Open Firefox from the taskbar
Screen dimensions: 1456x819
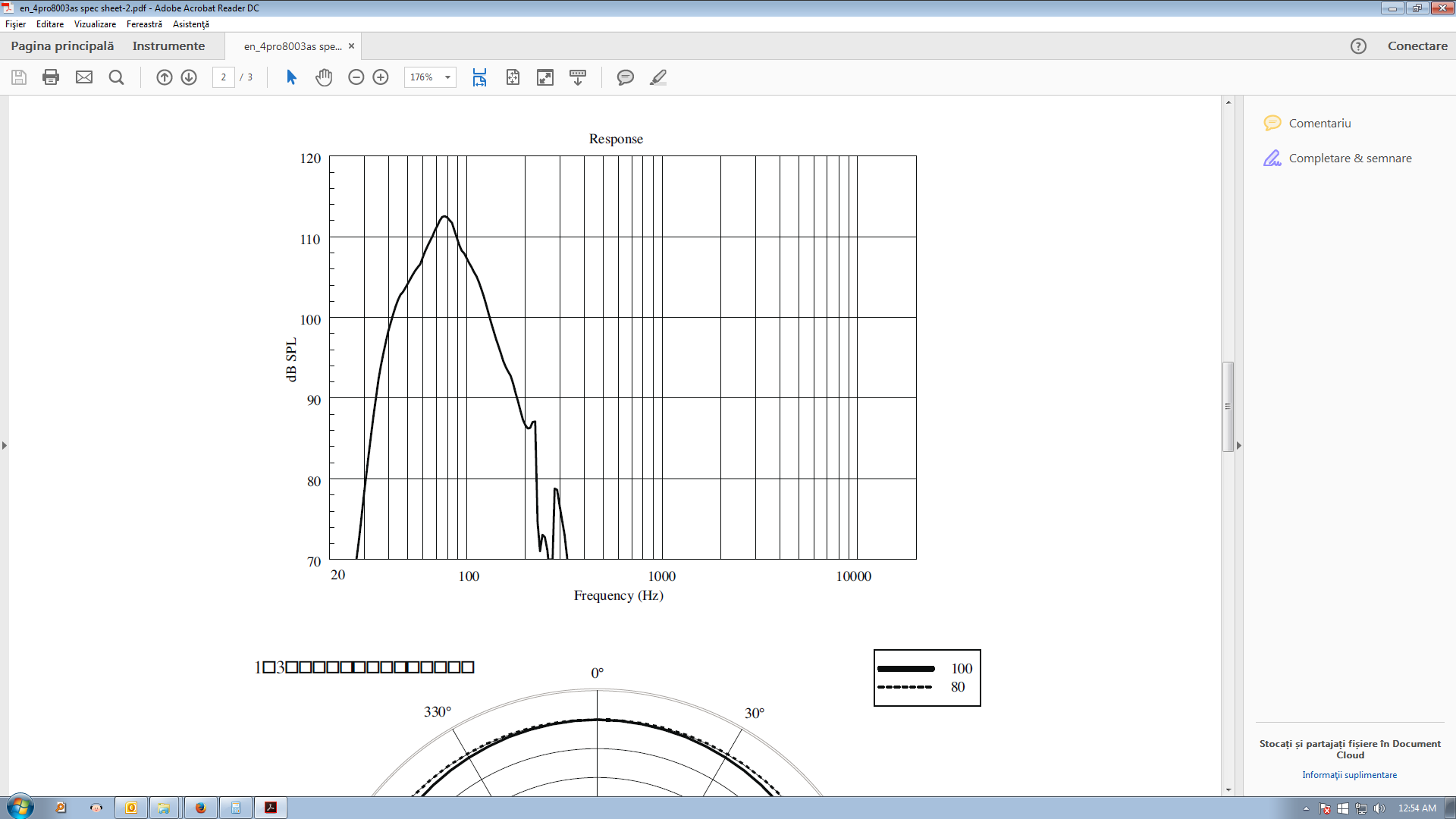(x=200, y=808)
